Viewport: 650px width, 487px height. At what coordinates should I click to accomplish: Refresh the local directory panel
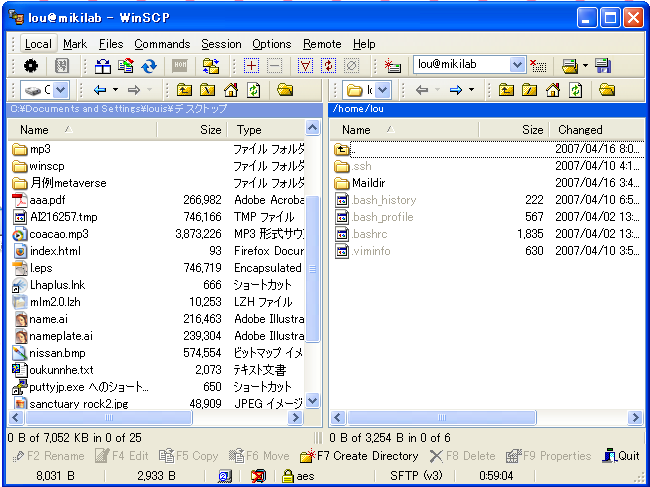pyautogui.click(x=253, y=90)
